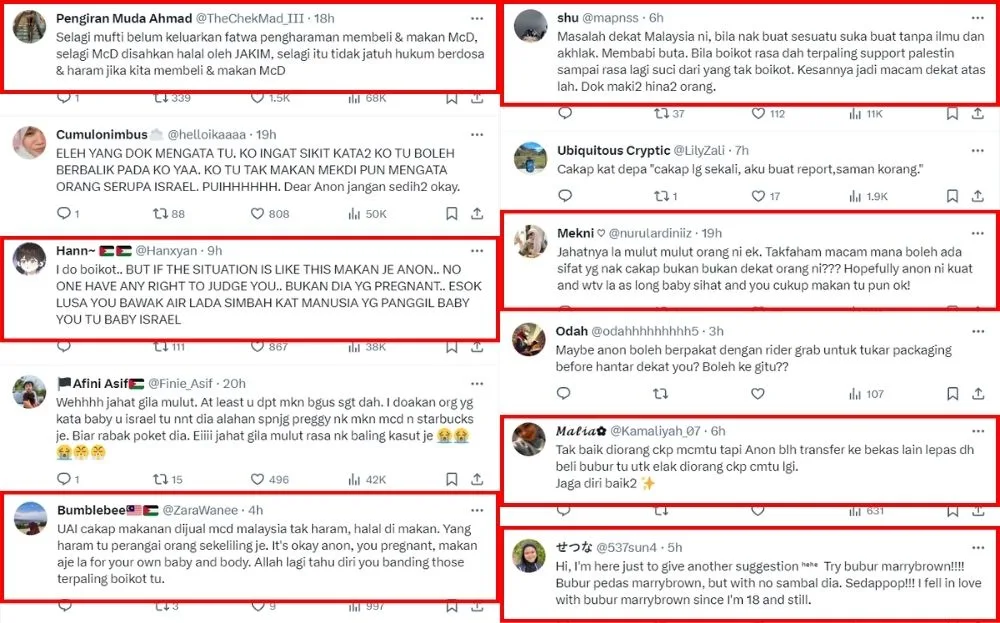Share Odah's tweet
This screenshot has width=1000, height=623.
[978, 393]
